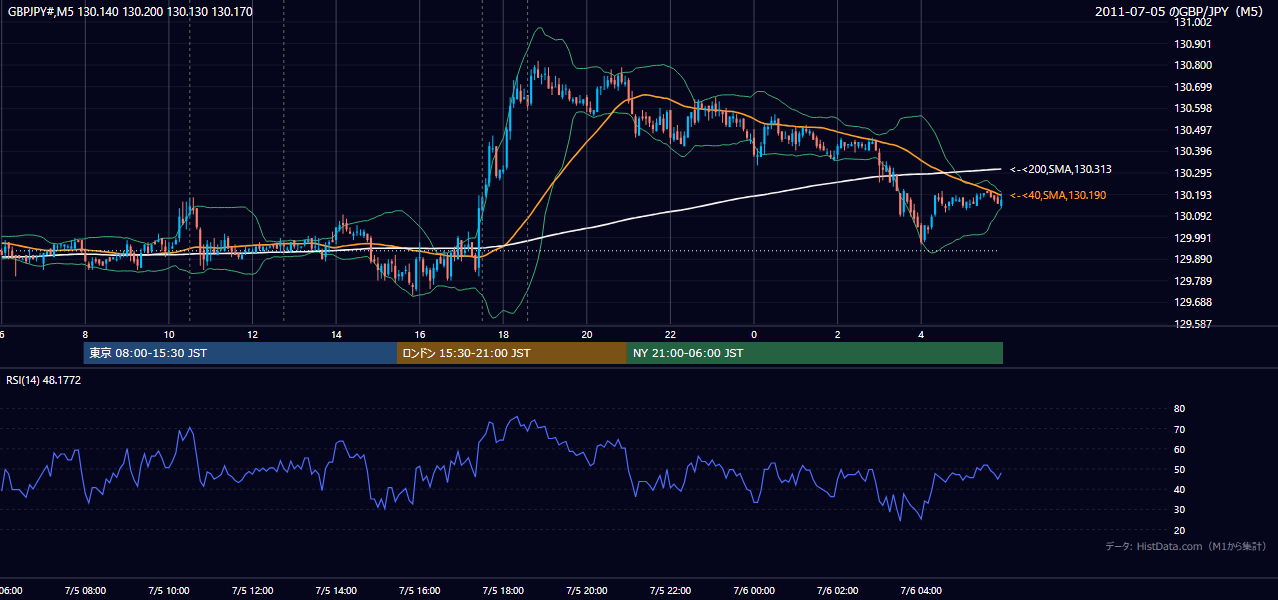Click the 7/5 18:00 date label

pyautogui.click(x=503, y=591)
